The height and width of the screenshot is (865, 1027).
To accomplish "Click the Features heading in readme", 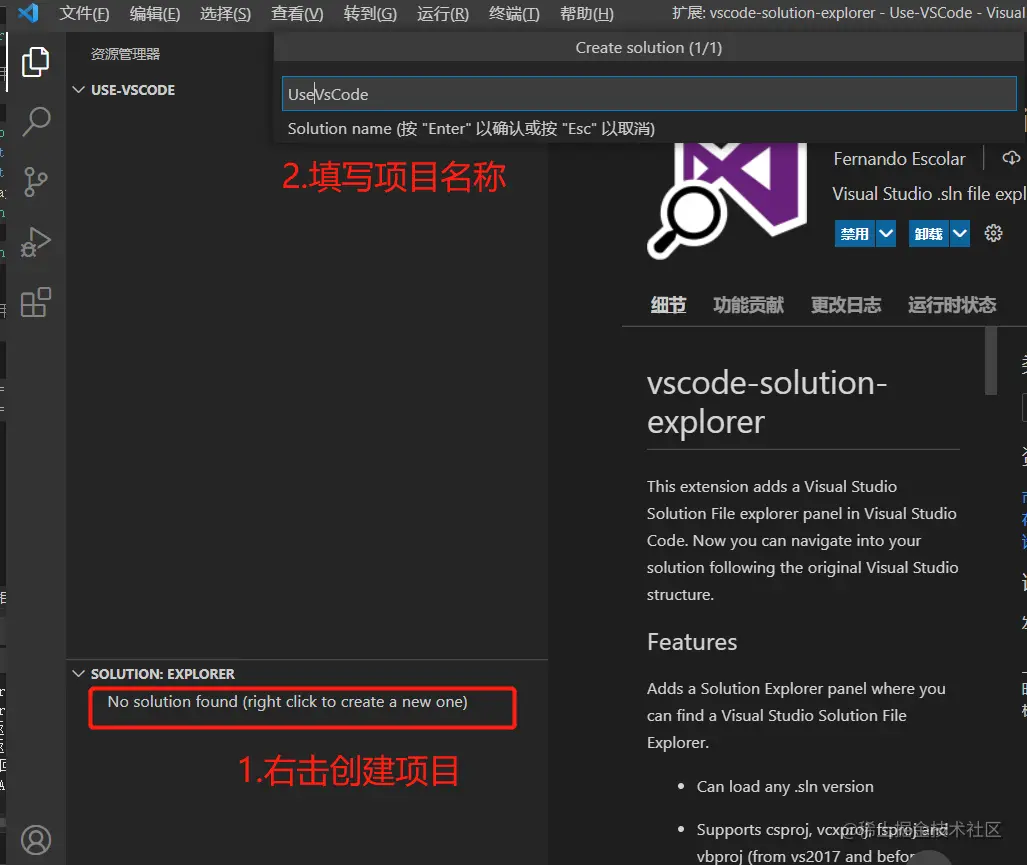I will pos(692,642).
